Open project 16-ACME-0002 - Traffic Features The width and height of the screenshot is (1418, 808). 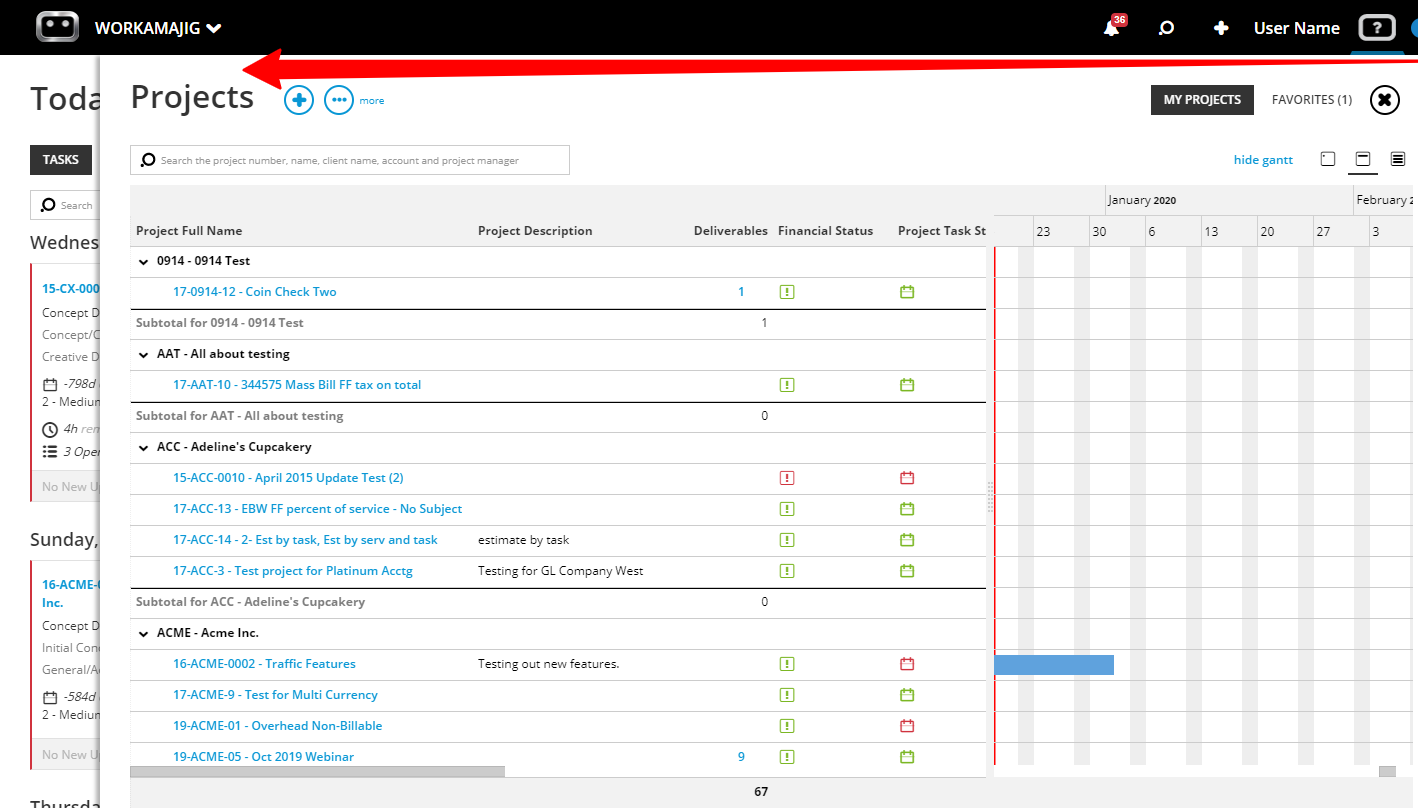264,664
